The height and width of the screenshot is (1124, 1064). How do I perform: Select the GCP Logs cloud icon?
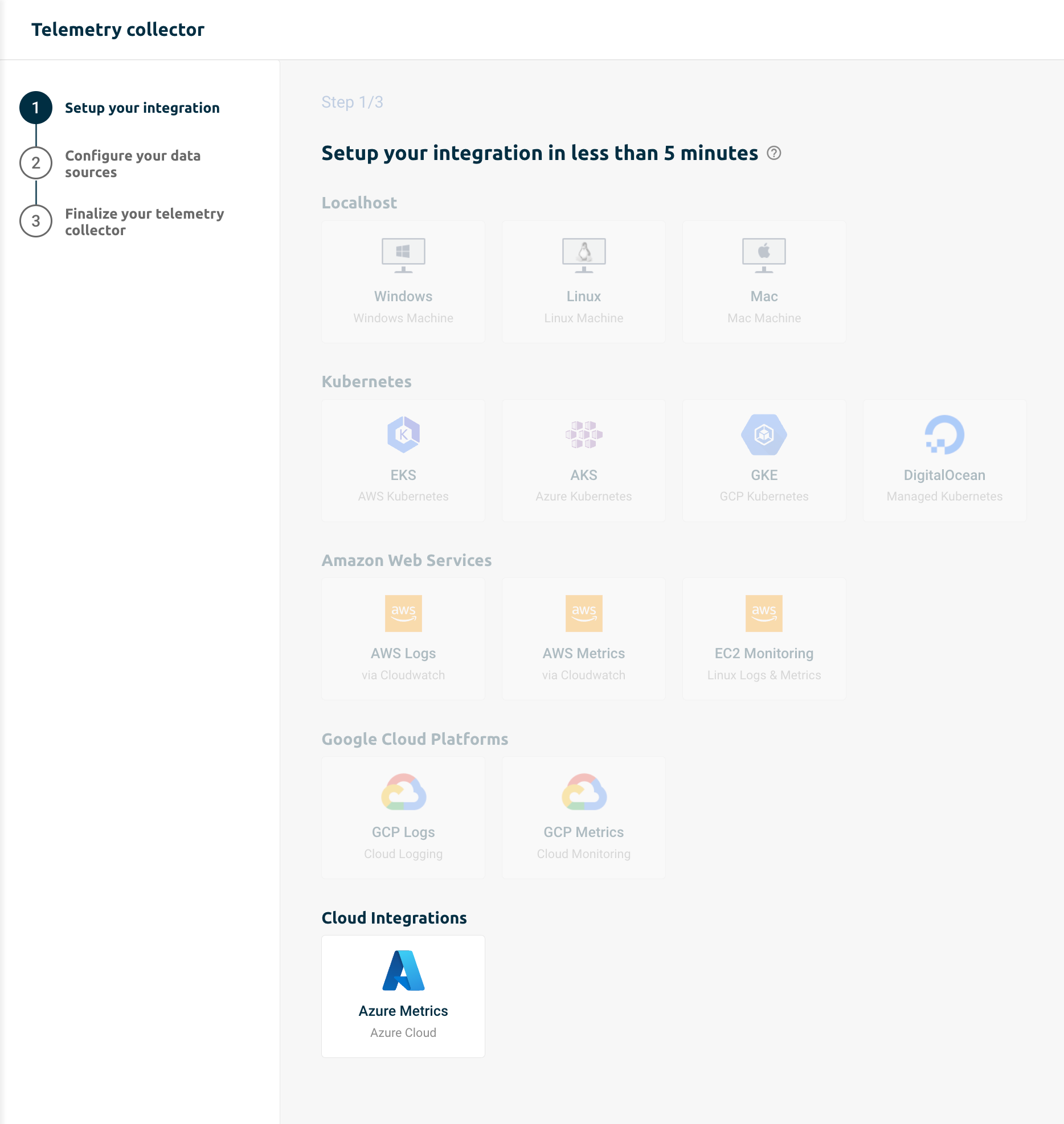(403, 792)
